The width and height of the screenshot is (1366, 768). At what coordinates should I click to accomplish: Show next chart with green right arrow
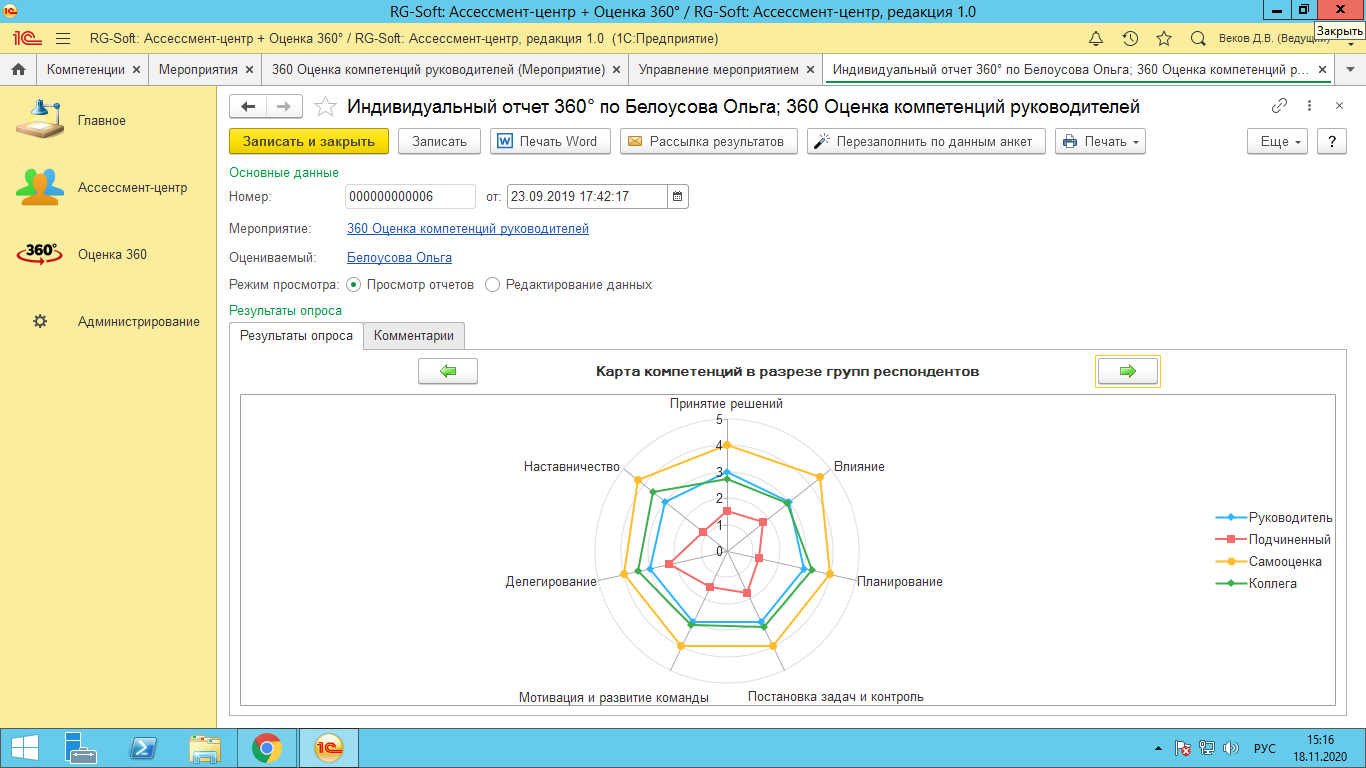[x=1128, y=371]
